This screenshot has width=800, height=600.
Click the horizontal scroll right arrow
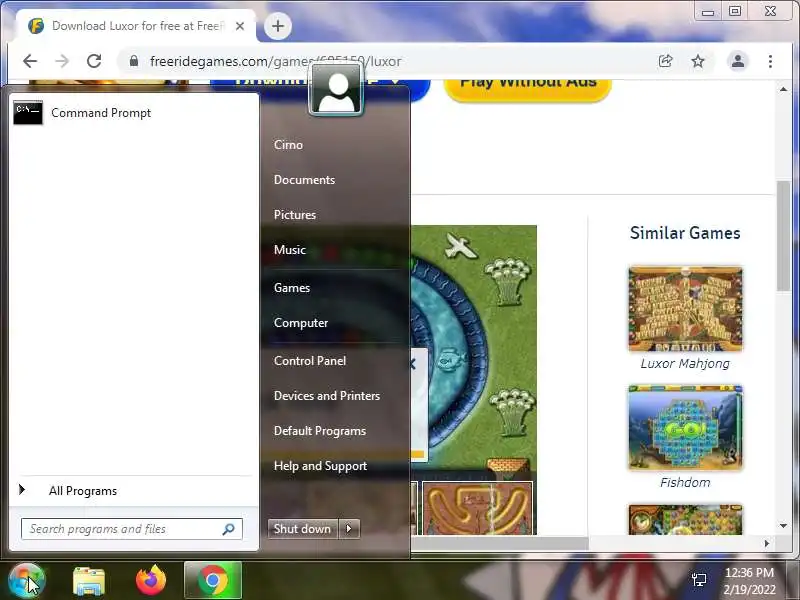pos(766,543)
